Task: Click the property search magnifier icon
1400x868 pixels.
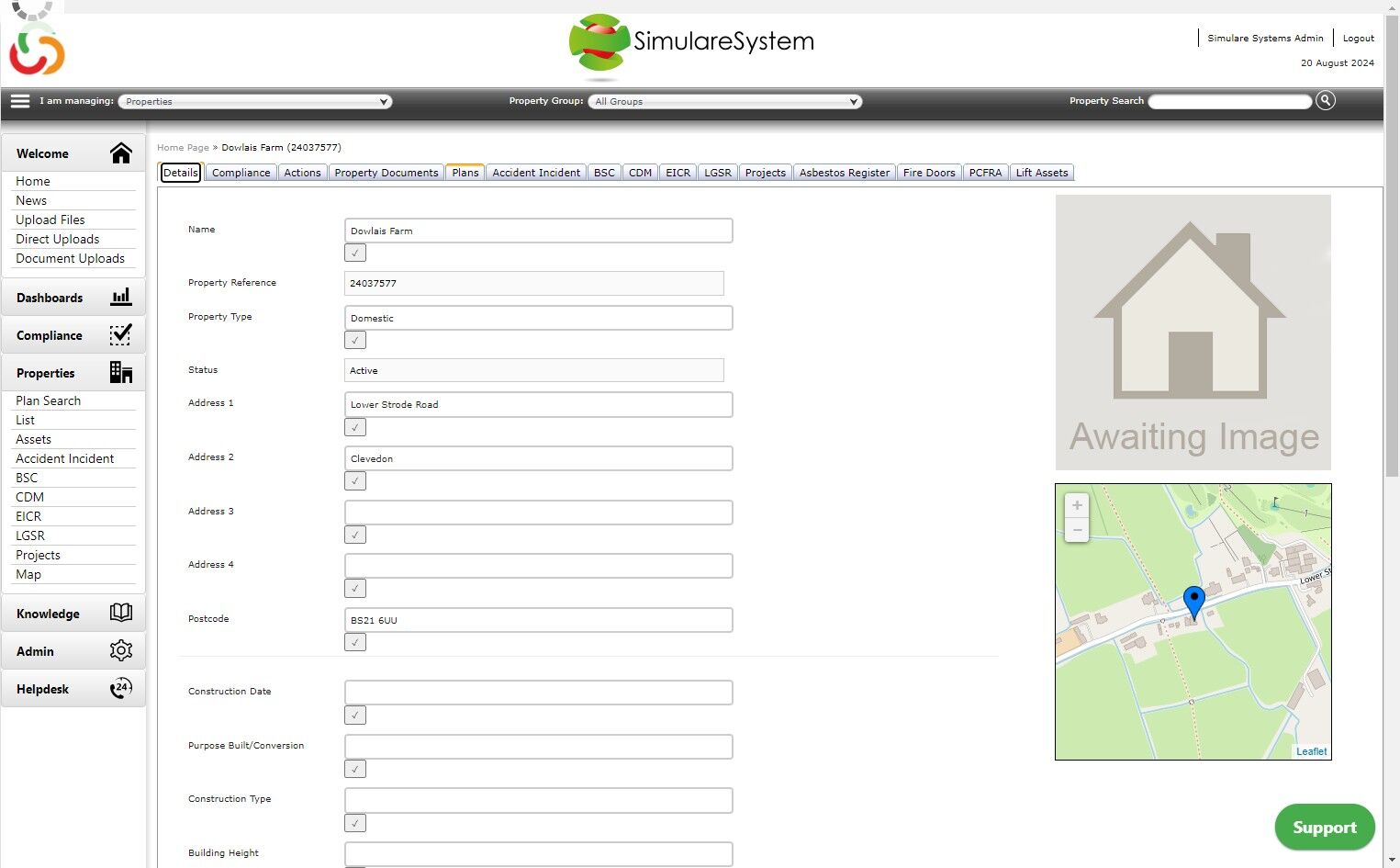Action: (1325, 101)
